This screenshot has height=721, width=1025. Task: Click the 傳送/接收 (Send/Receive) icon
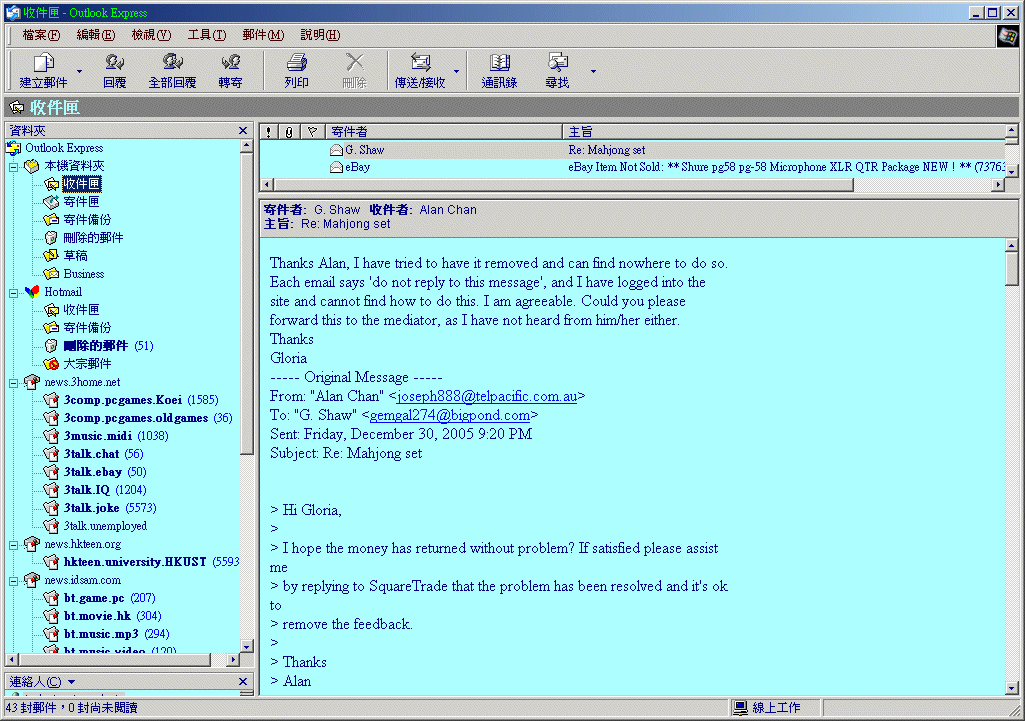click(420, 63)
